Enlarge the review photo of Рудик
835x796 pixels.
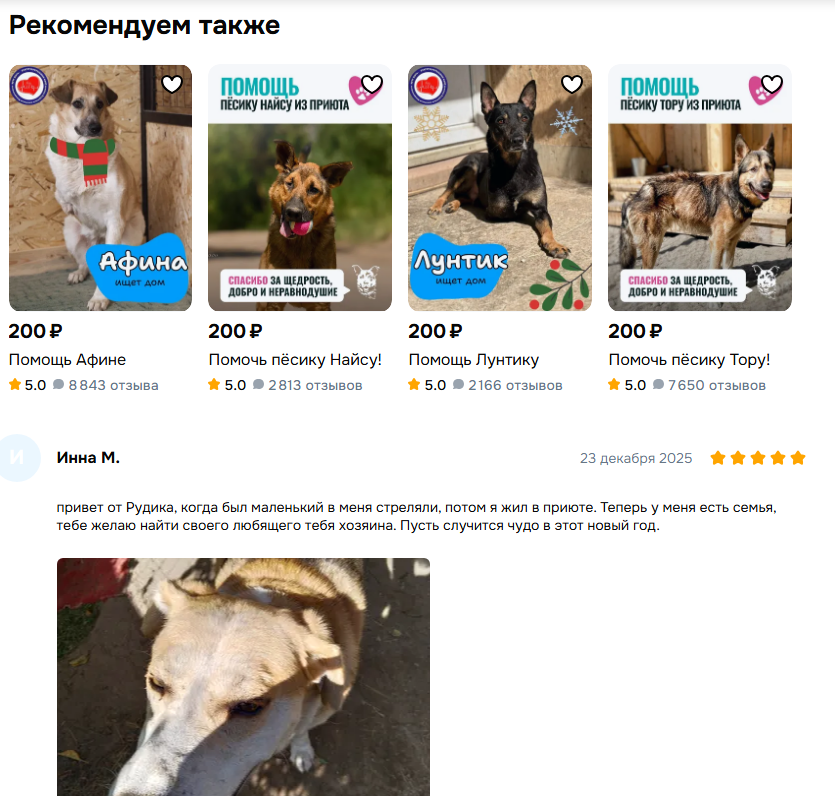[x=243, y=677]
